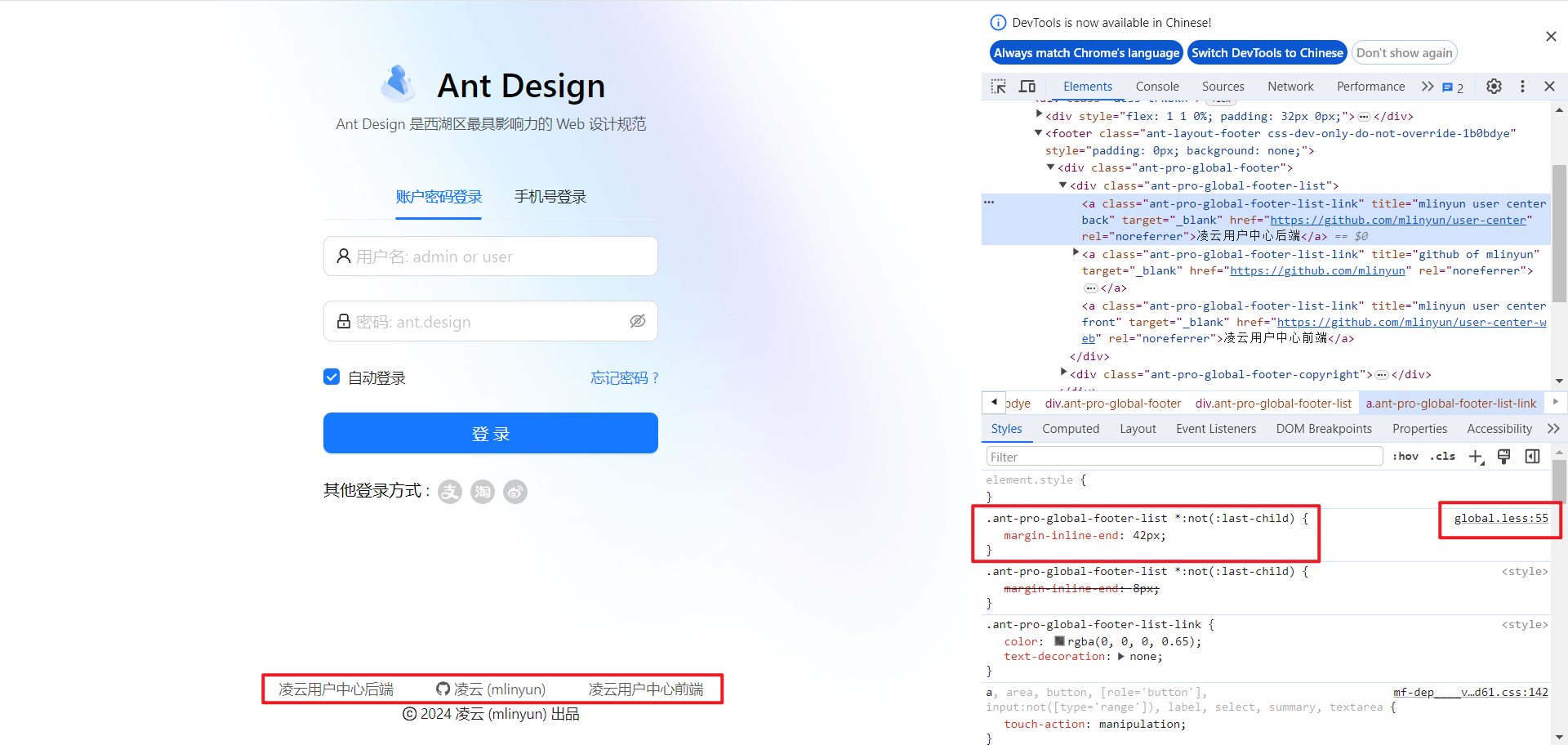Expand the ant-pro-global-footer-copyright div node

[1063, 372]
